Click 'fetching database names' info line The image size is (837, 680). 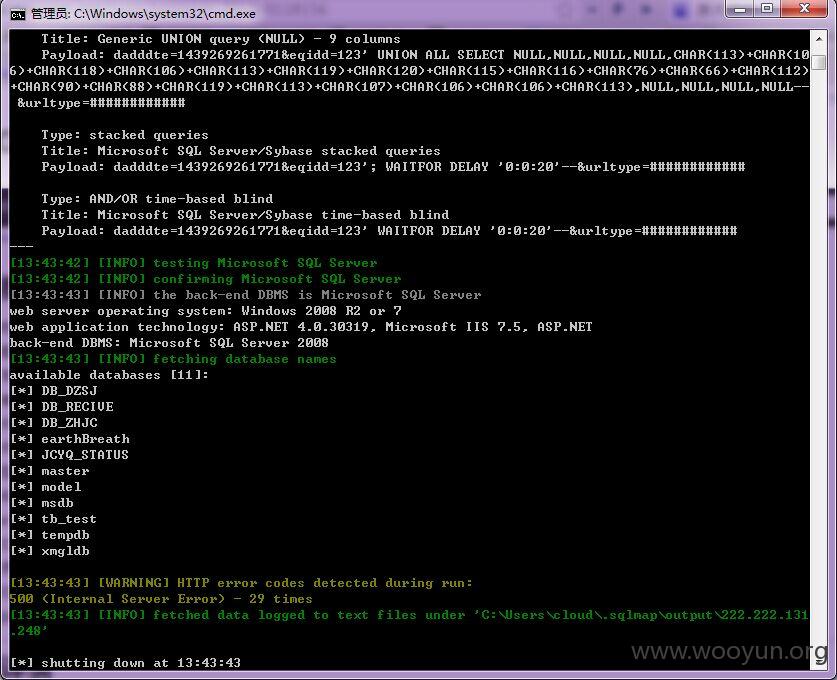click(173, 359)
